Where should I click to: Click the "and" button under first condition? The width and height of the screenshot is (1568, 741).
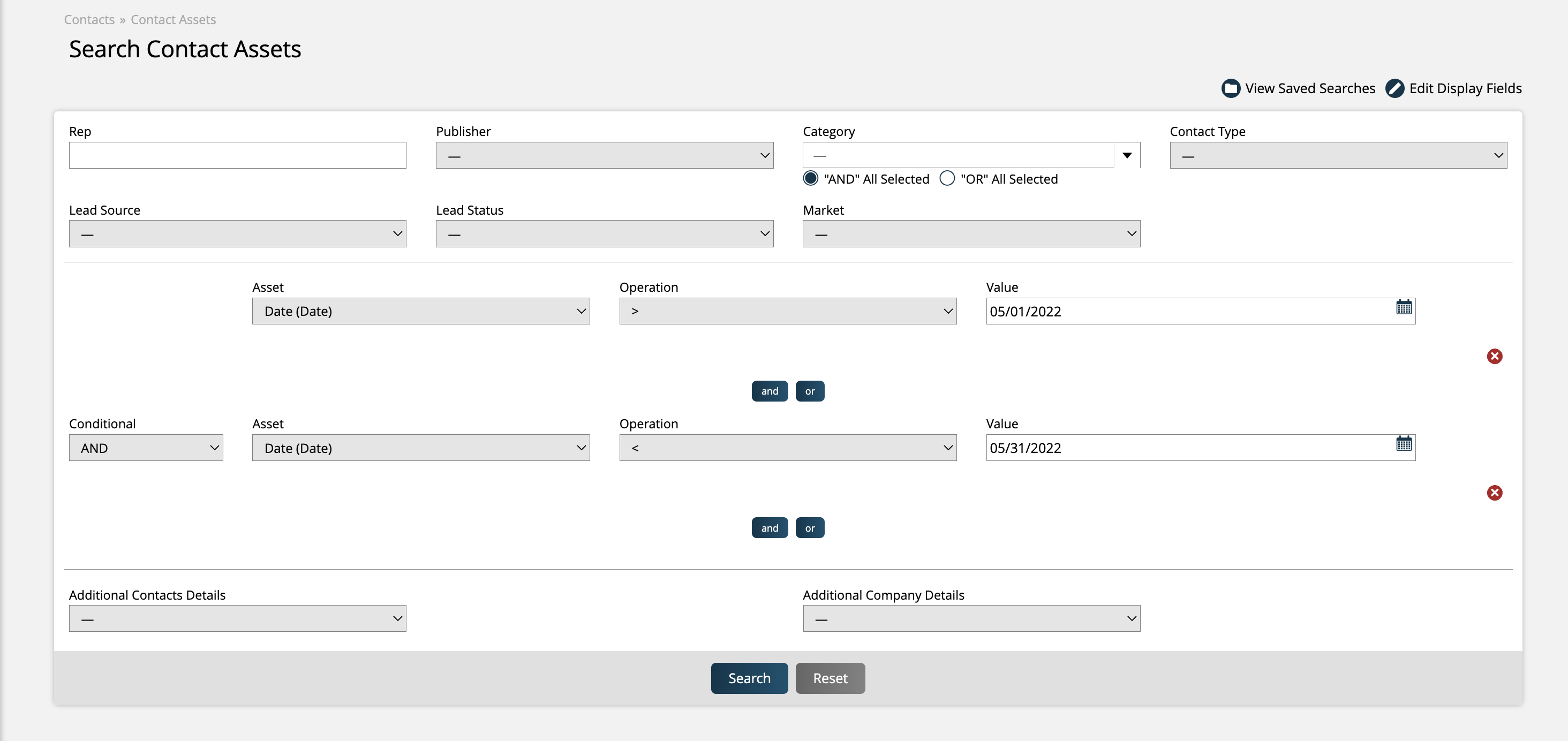tap(770, 391)
